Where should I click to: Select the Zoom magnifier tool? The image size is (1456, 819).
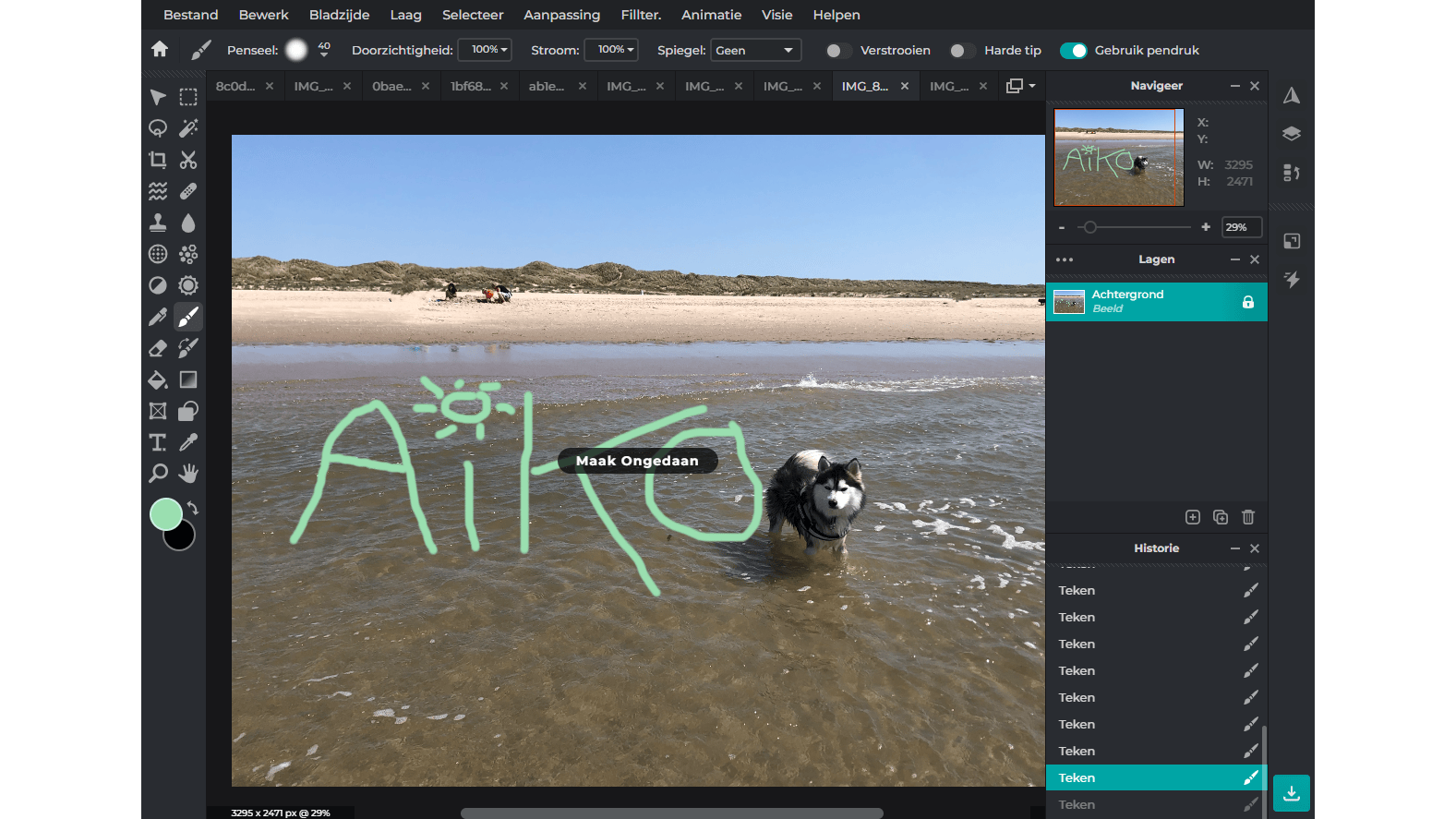pos(158,474)
